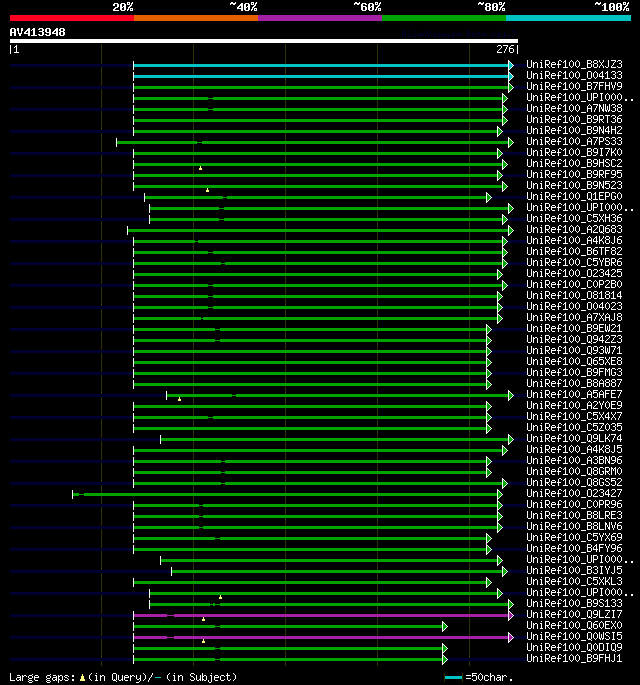Click the orange ~40% legend segment

(196, 18)
